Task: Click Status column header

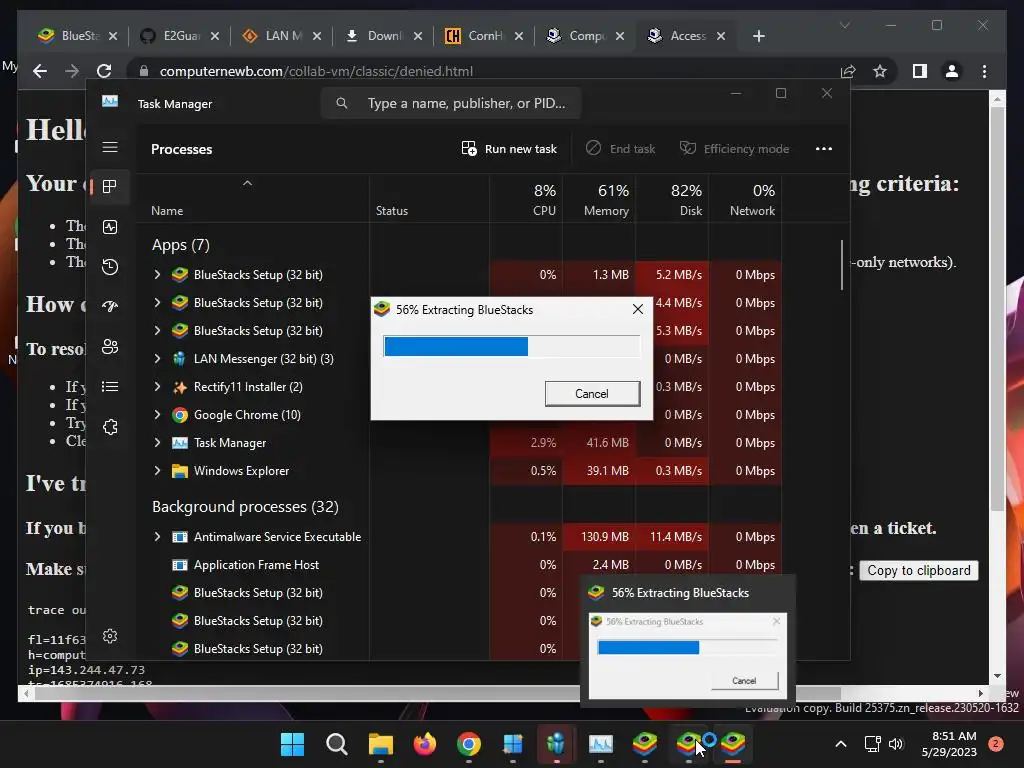Action: pyautogui.click(x=429, y=199)
